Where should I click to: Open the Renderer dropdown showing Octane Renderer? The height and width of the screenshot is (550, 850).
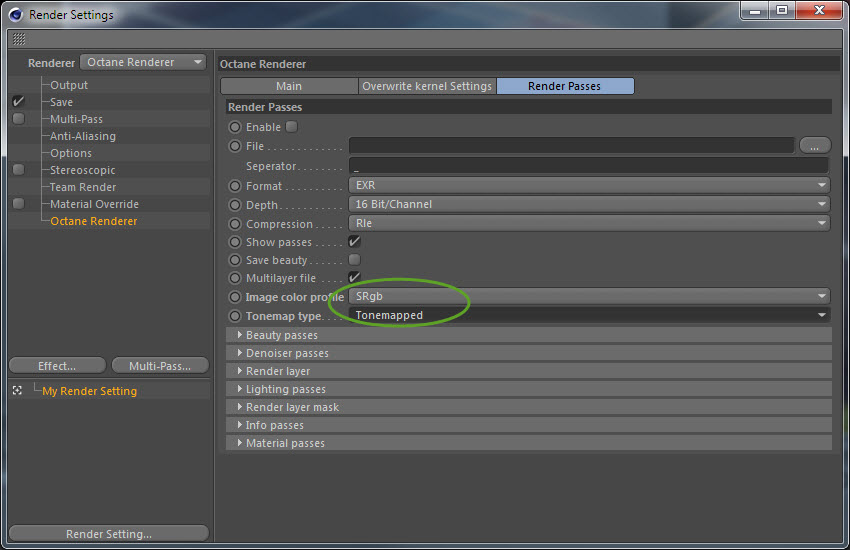click(x=143, y=62)
